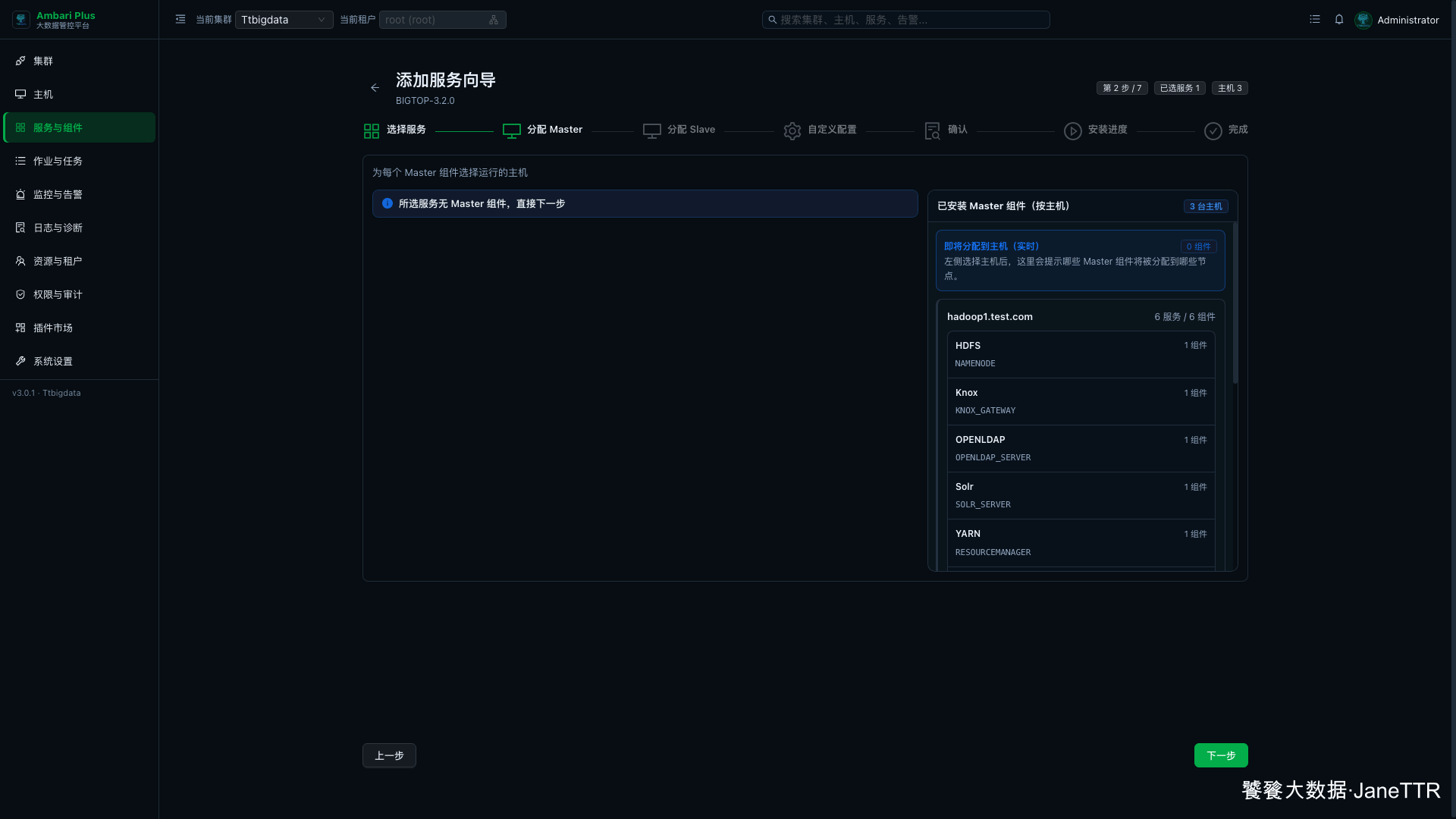Click the search magnifier icon
Image resolution: width=1456 pixels, height=819 pixels.
click(x=772, y=20)
